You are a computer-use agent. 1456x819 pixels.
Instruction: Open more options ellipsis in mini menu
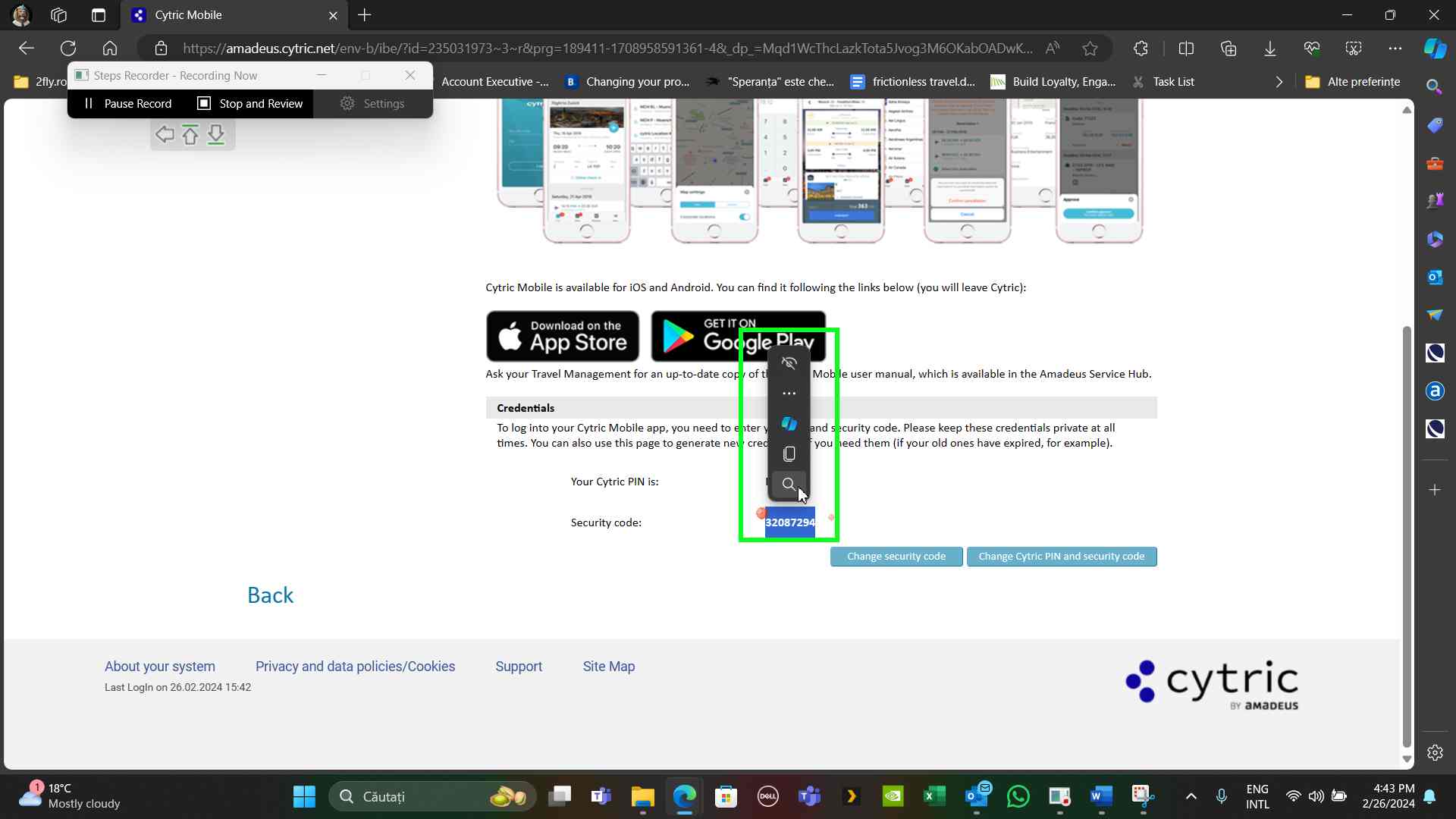(789, 394)
